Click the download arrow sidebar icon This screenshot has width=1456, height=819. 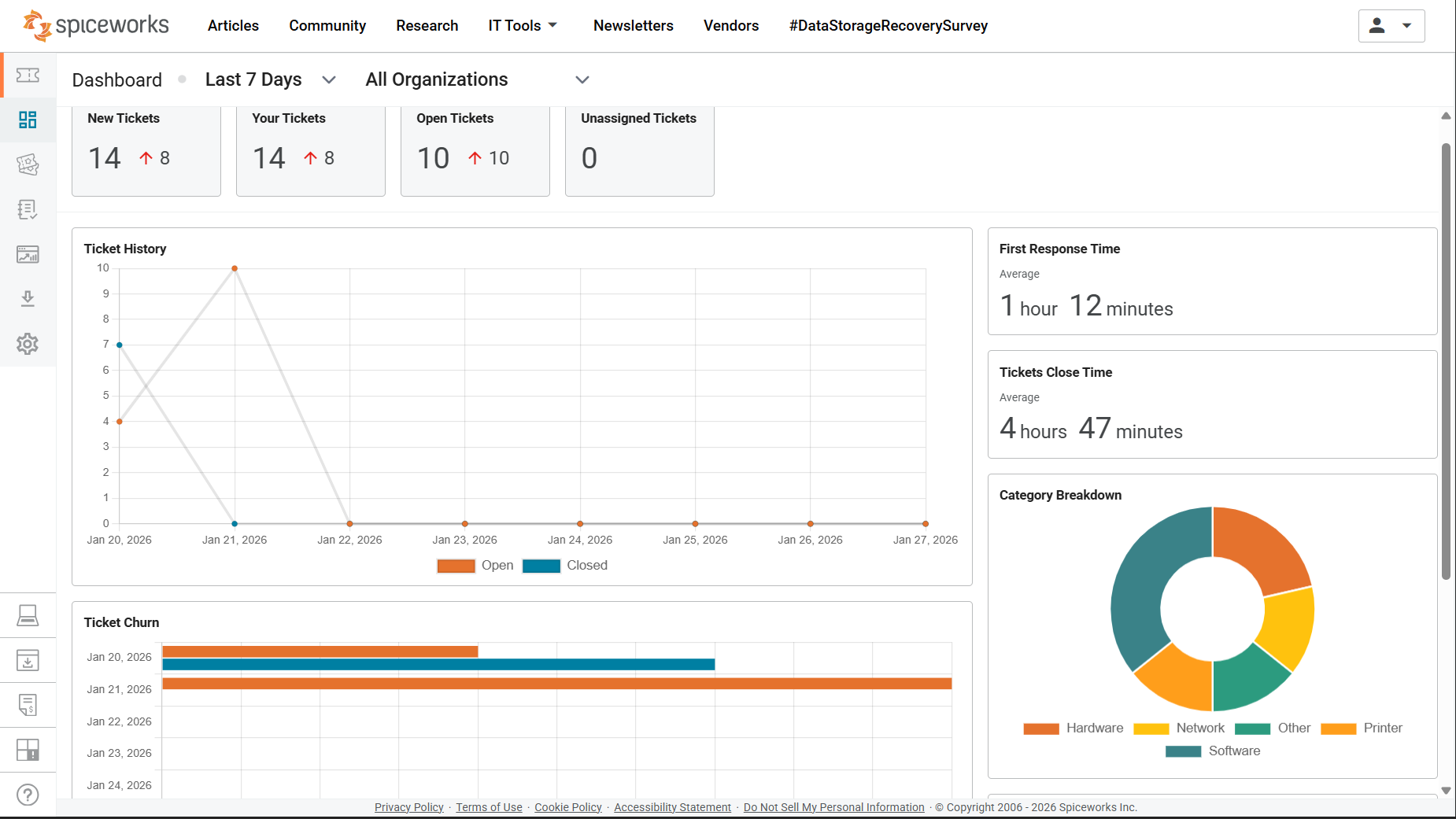click(x=28, y=299)
